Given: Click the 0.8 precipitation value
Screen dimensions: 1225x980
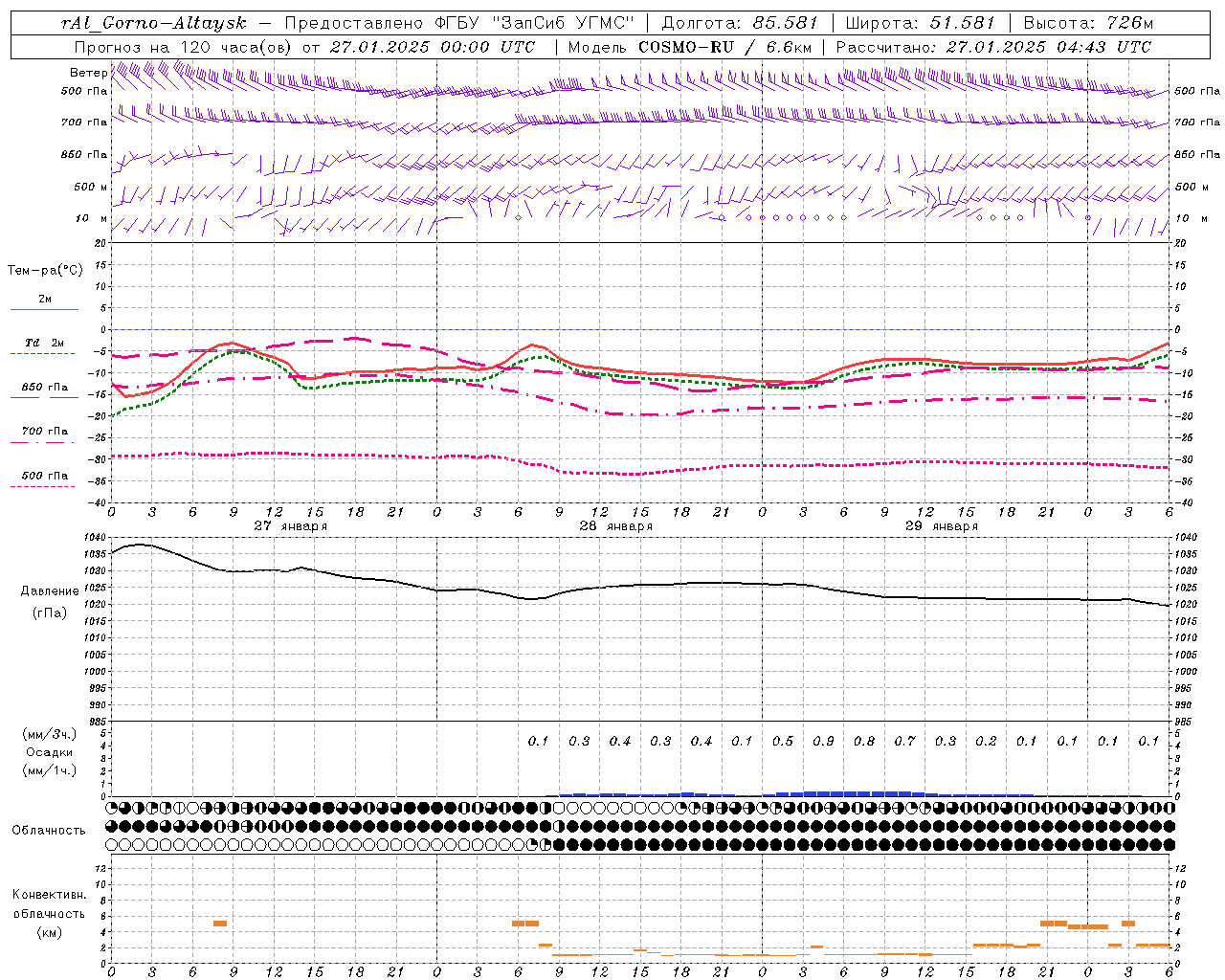Looking at the screenshot, I should click(864, 741).
